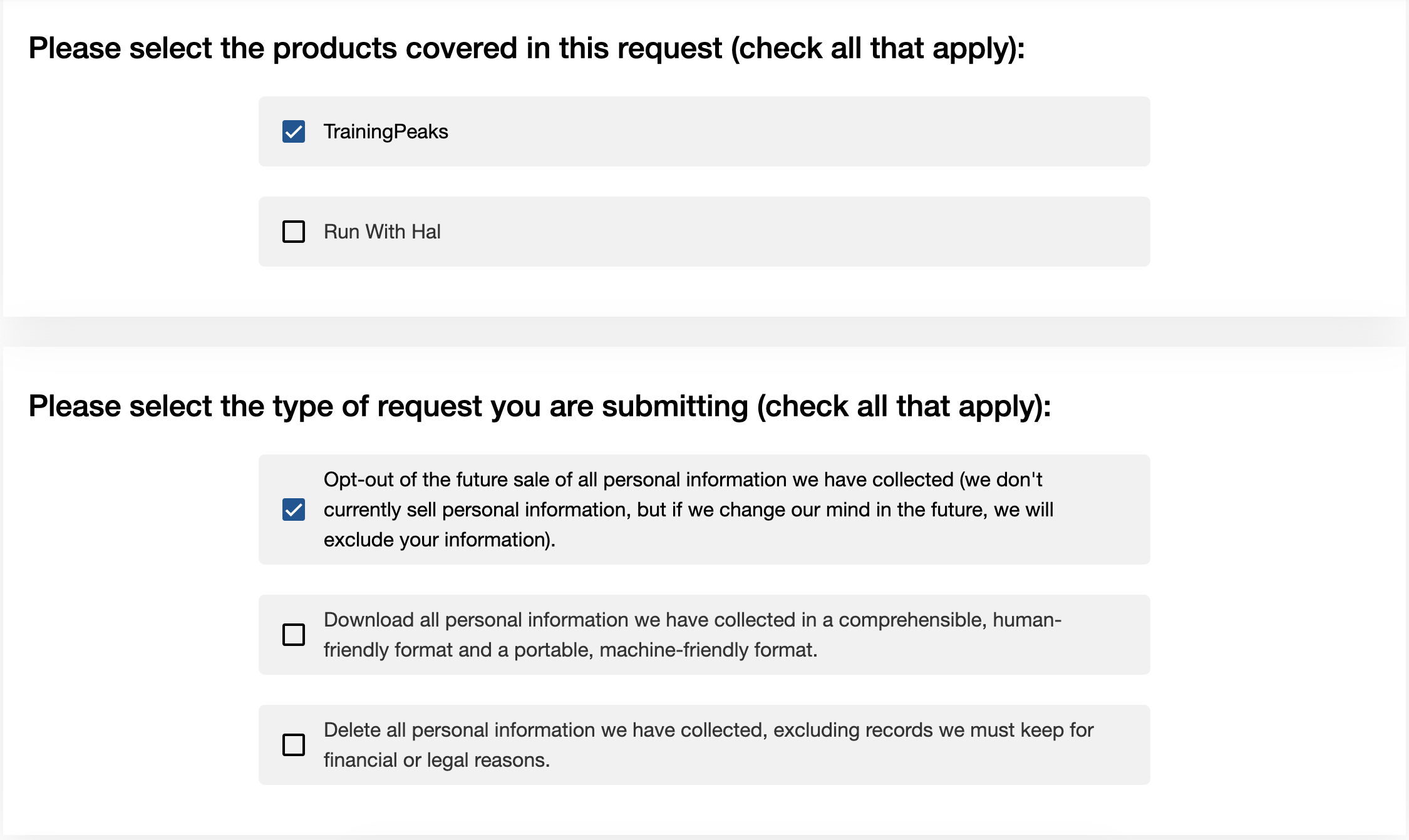
Task: Click the type of request heading
Action: [x=540, y=406]
